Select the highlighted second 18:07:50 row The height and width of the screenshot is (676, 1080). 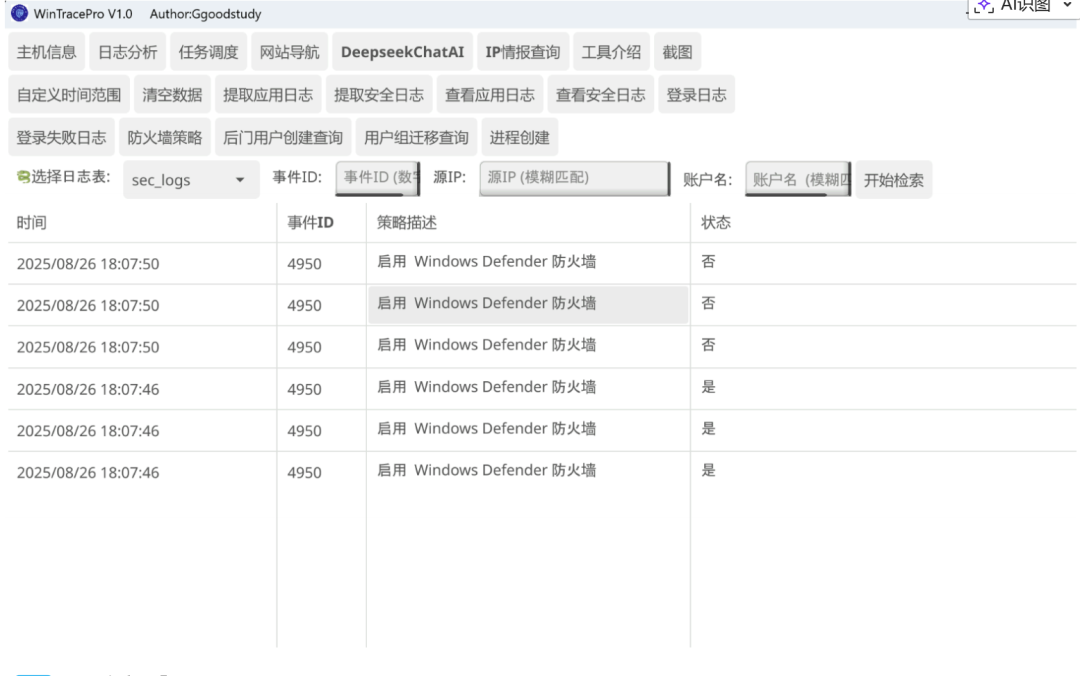[542, 305]
